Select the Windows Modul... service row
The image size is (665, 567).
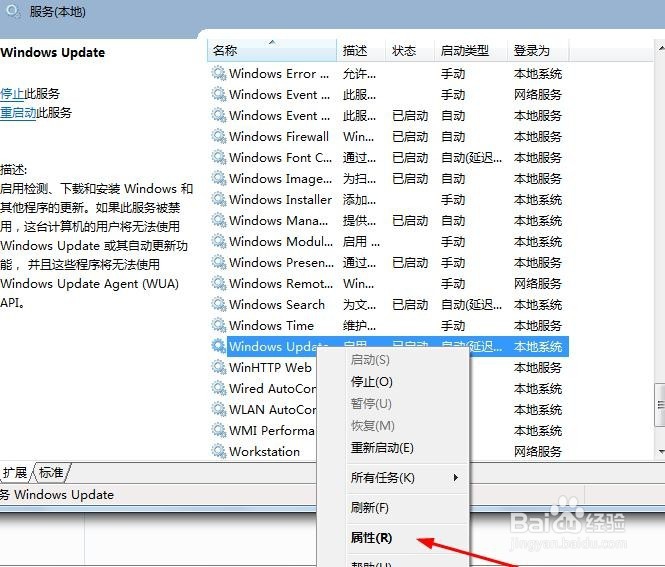coord(388,241)
